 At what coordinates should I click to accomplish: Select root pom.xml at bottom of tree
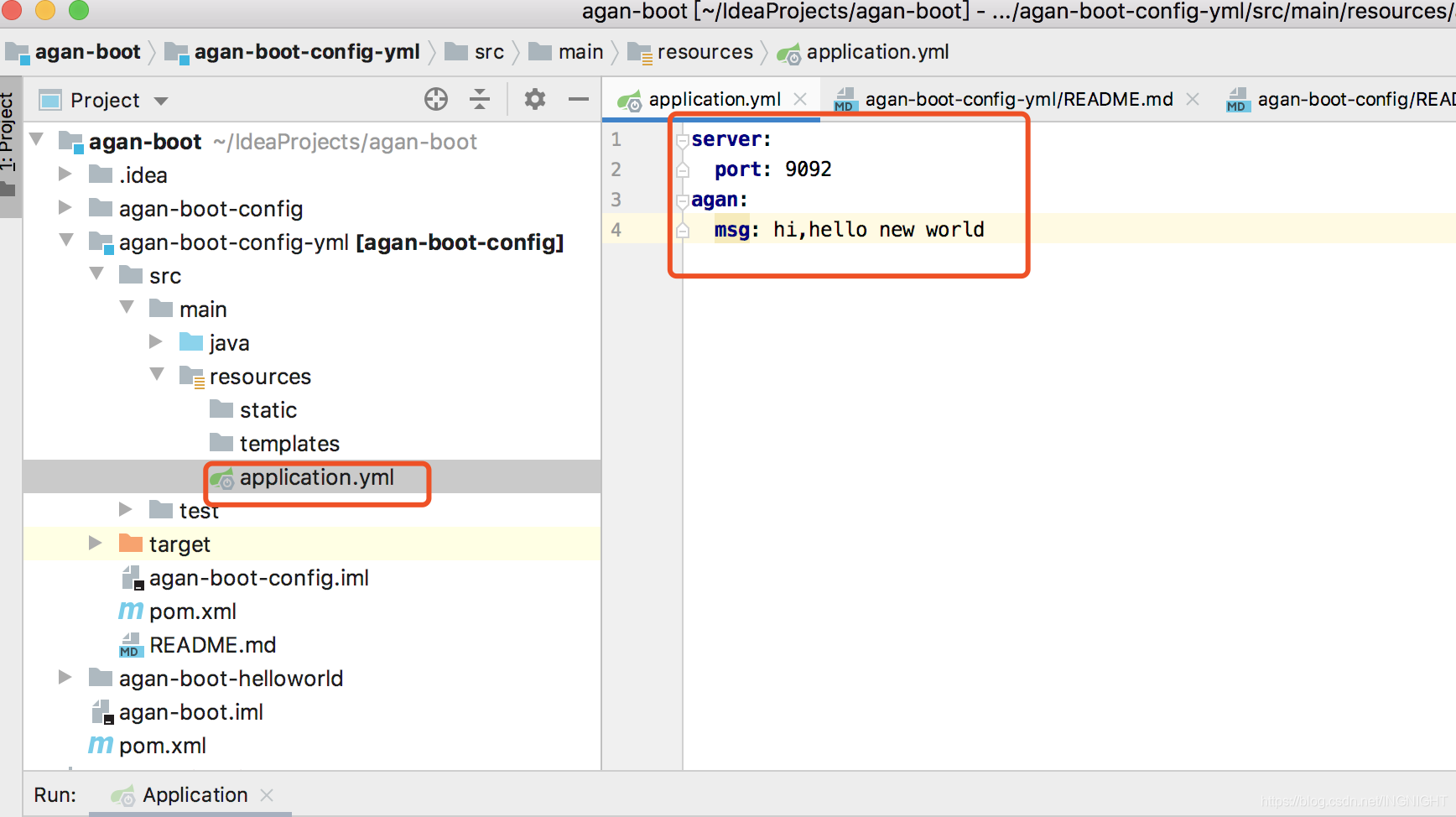tap(162, 746)
